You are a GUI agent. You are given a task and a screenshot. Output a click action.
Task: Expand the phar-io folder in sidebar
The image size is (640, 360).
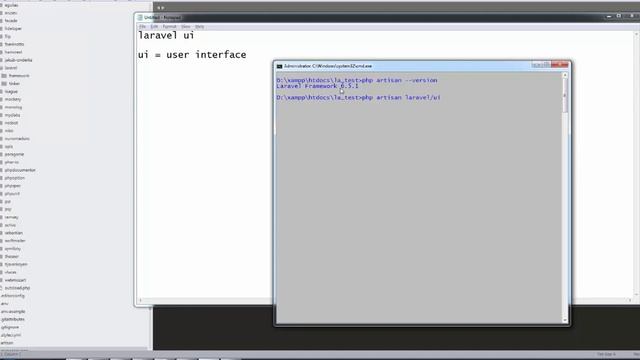coord(11,162)
